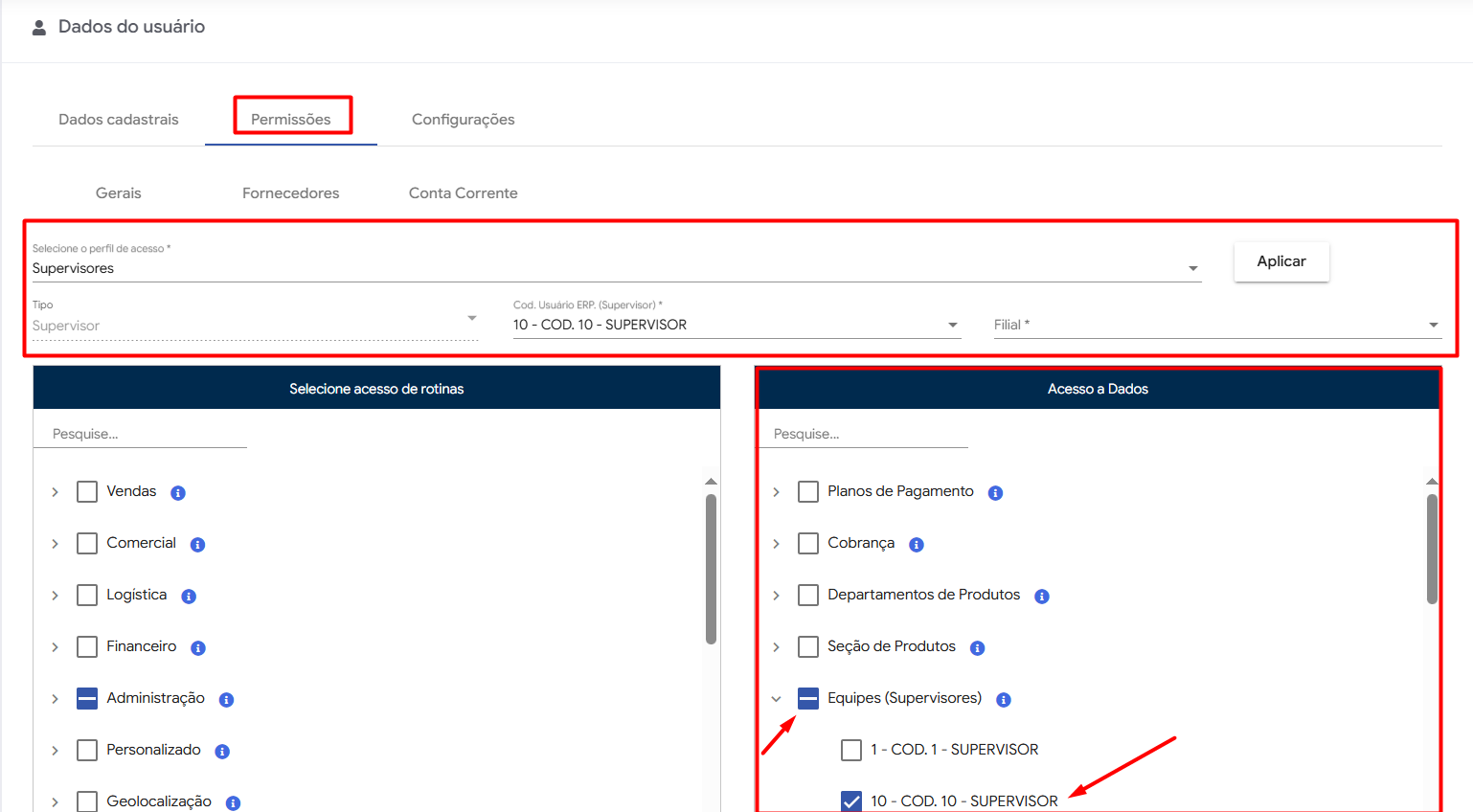This screenshot has height=812, width=1473.
Task: Click the user icon beside Dados do usuário
Action: (39, 28)
